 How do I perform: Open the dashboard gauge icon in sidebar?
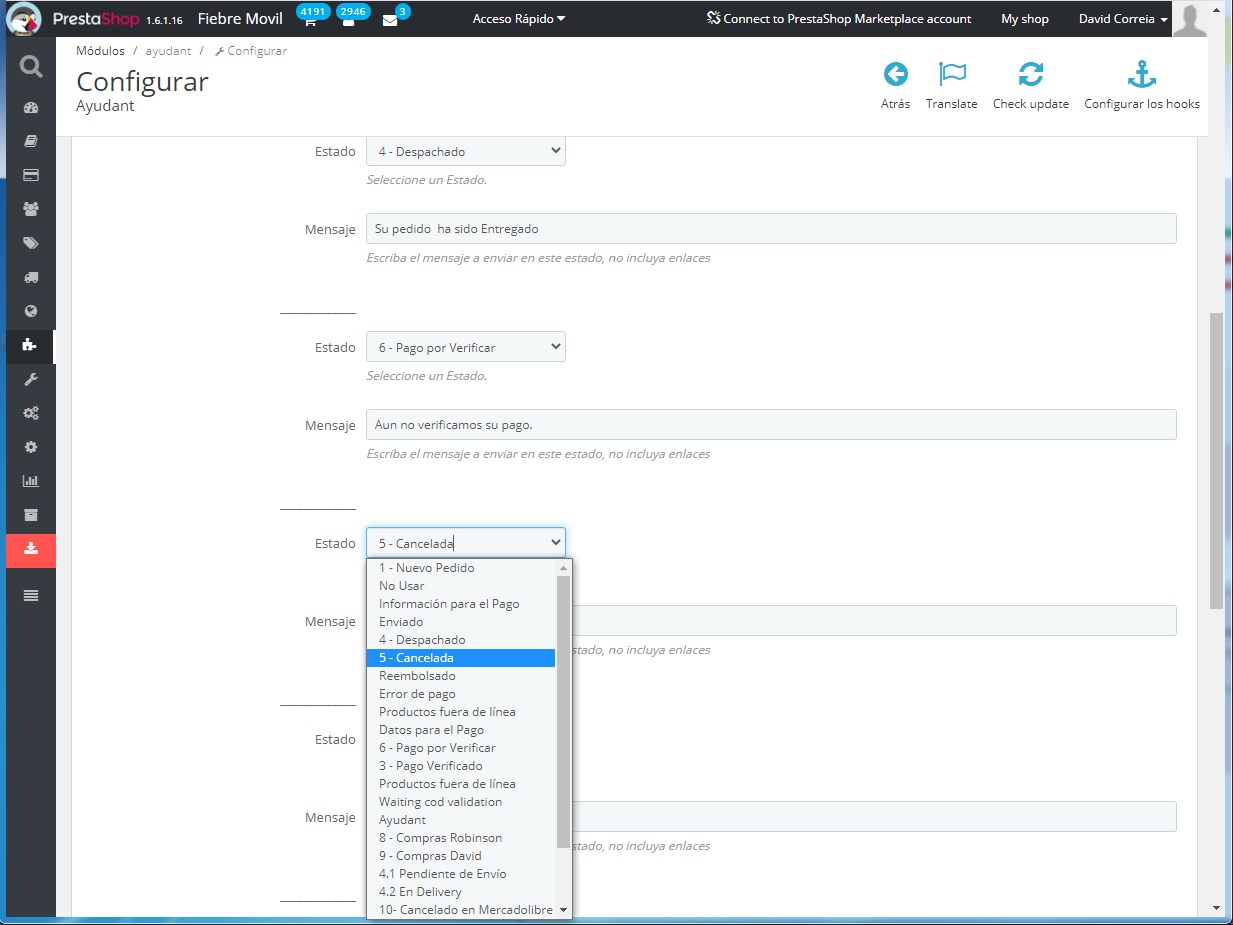pos(30,108)
